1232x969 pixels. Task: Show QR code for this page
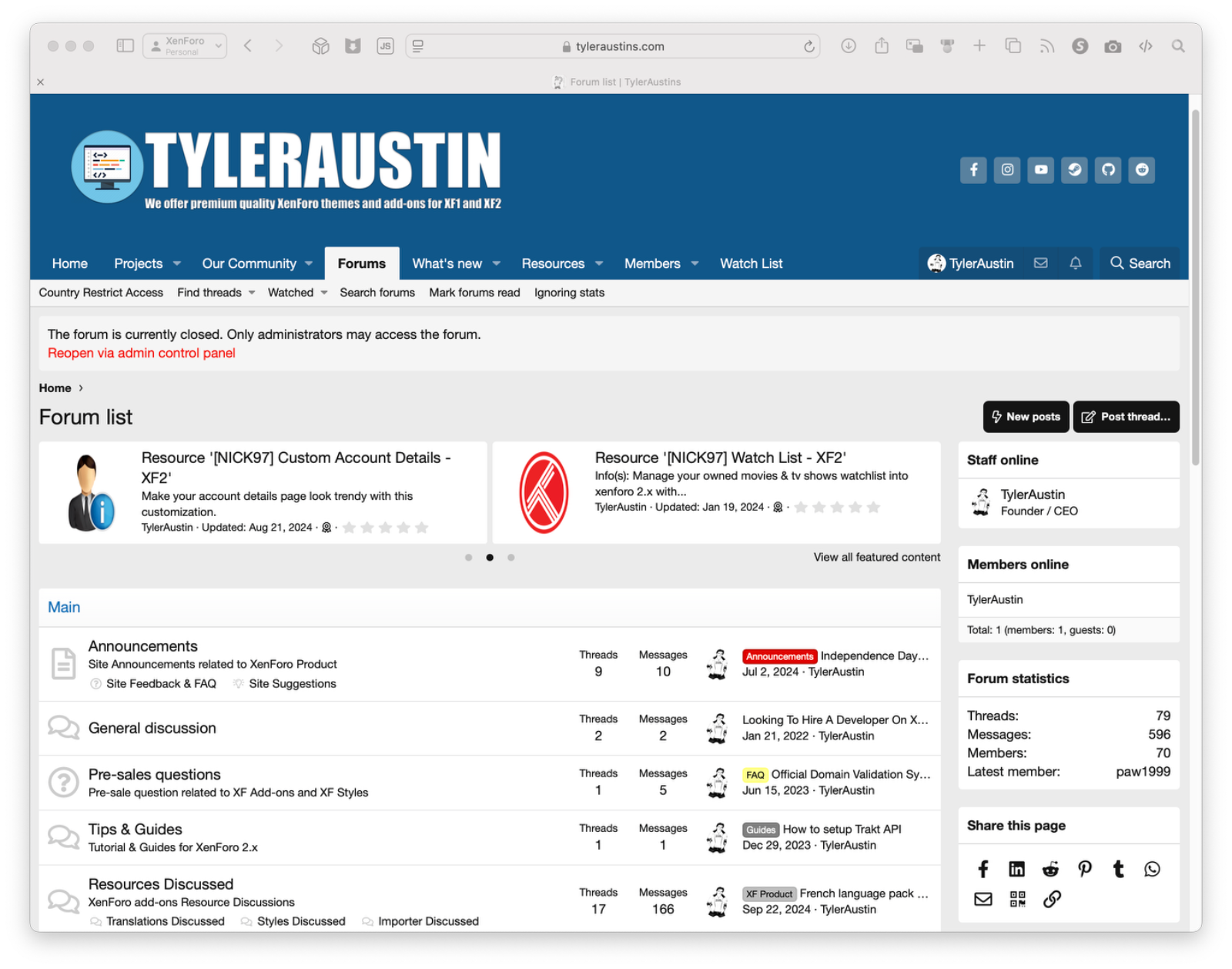point(1017,899)
